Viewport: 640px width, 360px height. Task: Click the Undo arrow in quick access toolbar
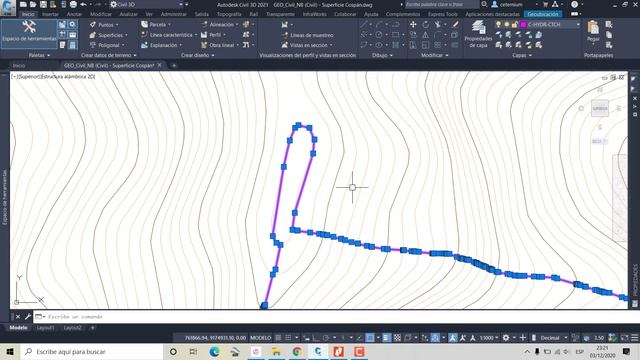click(83, 4)
